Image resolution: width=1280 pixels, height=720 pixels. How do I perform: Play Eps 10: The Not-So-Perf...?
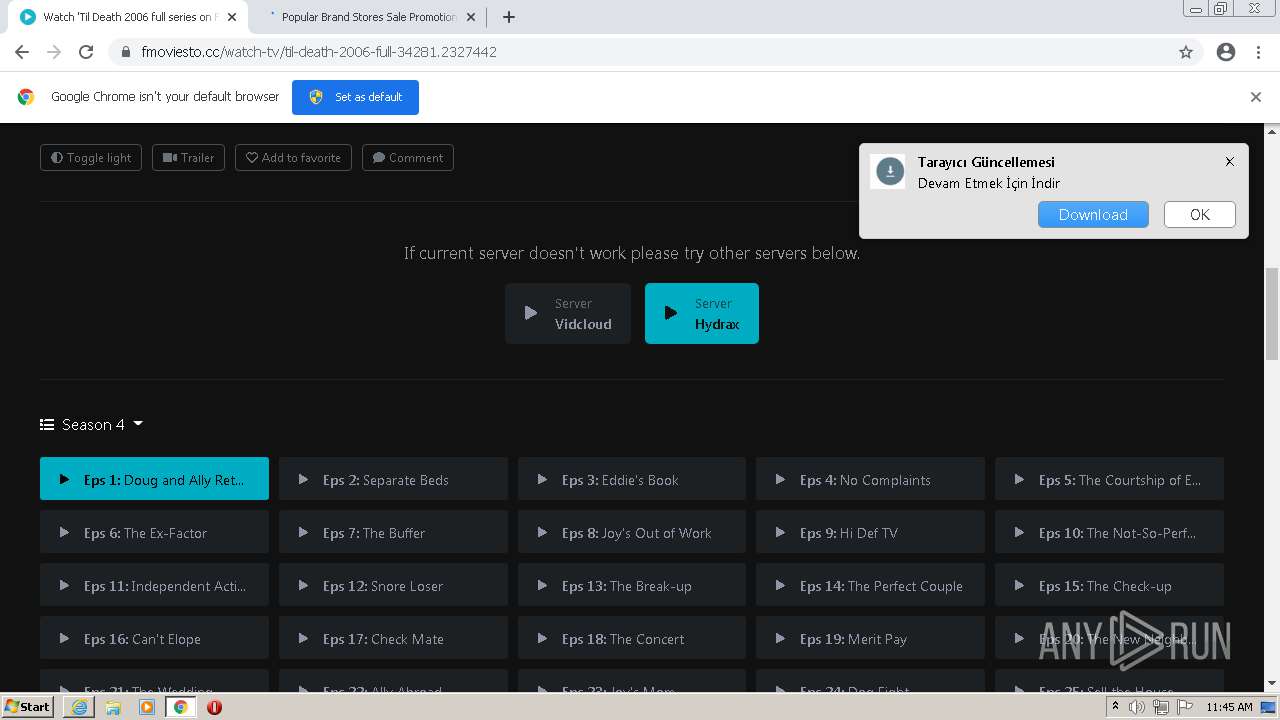click(1109, 532)
